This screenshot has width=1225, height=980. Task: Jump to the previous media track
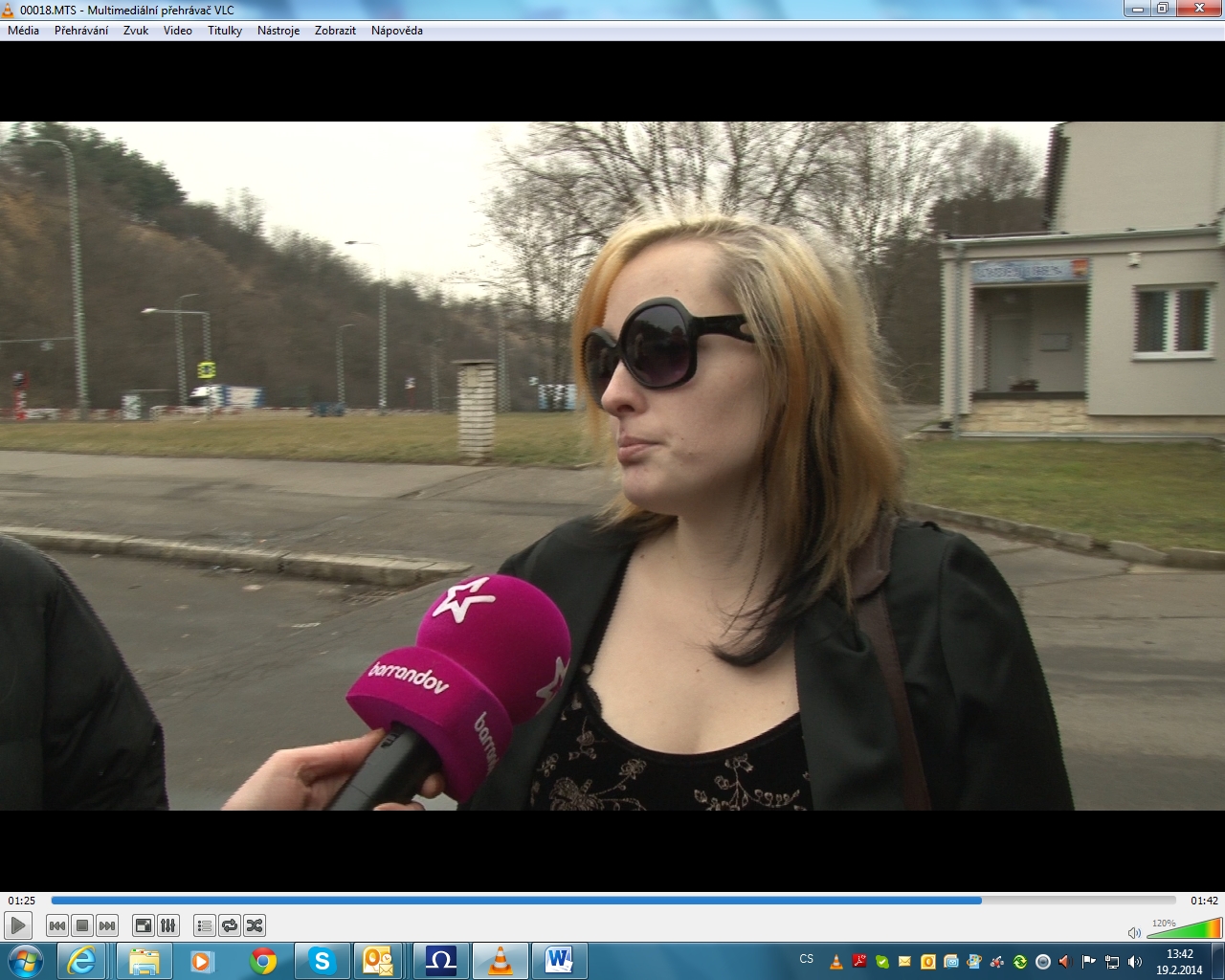[x=57, y=925]
